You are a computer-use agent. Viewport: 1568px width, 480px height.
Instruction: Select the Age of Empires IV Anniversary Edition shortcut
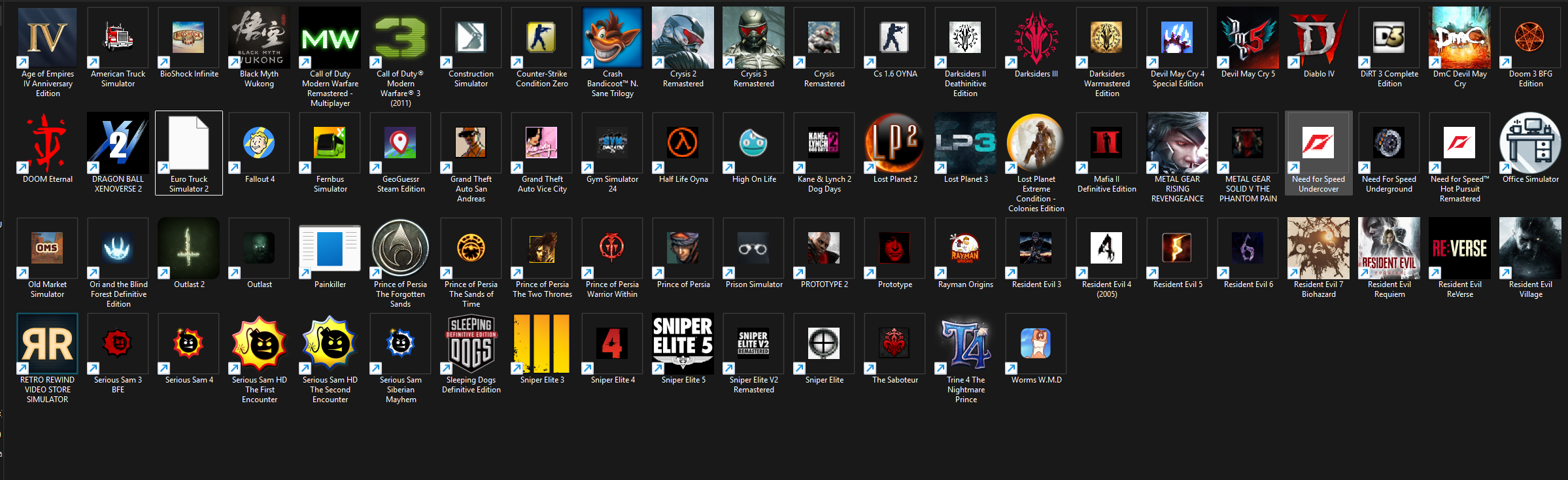pyautogui.click(x=47, y=38)
